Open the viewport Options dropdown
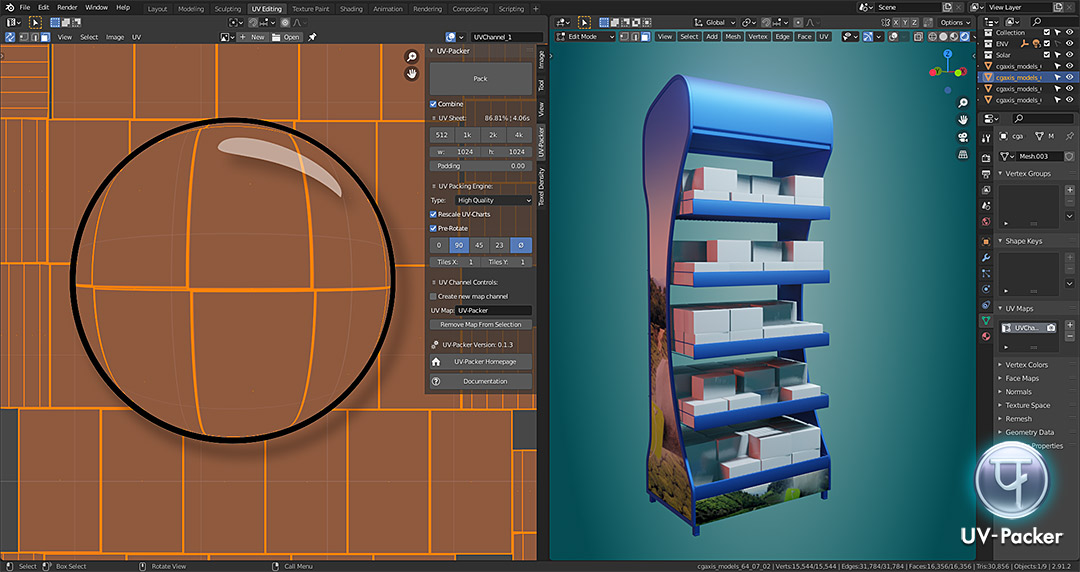 coord(956,23)
